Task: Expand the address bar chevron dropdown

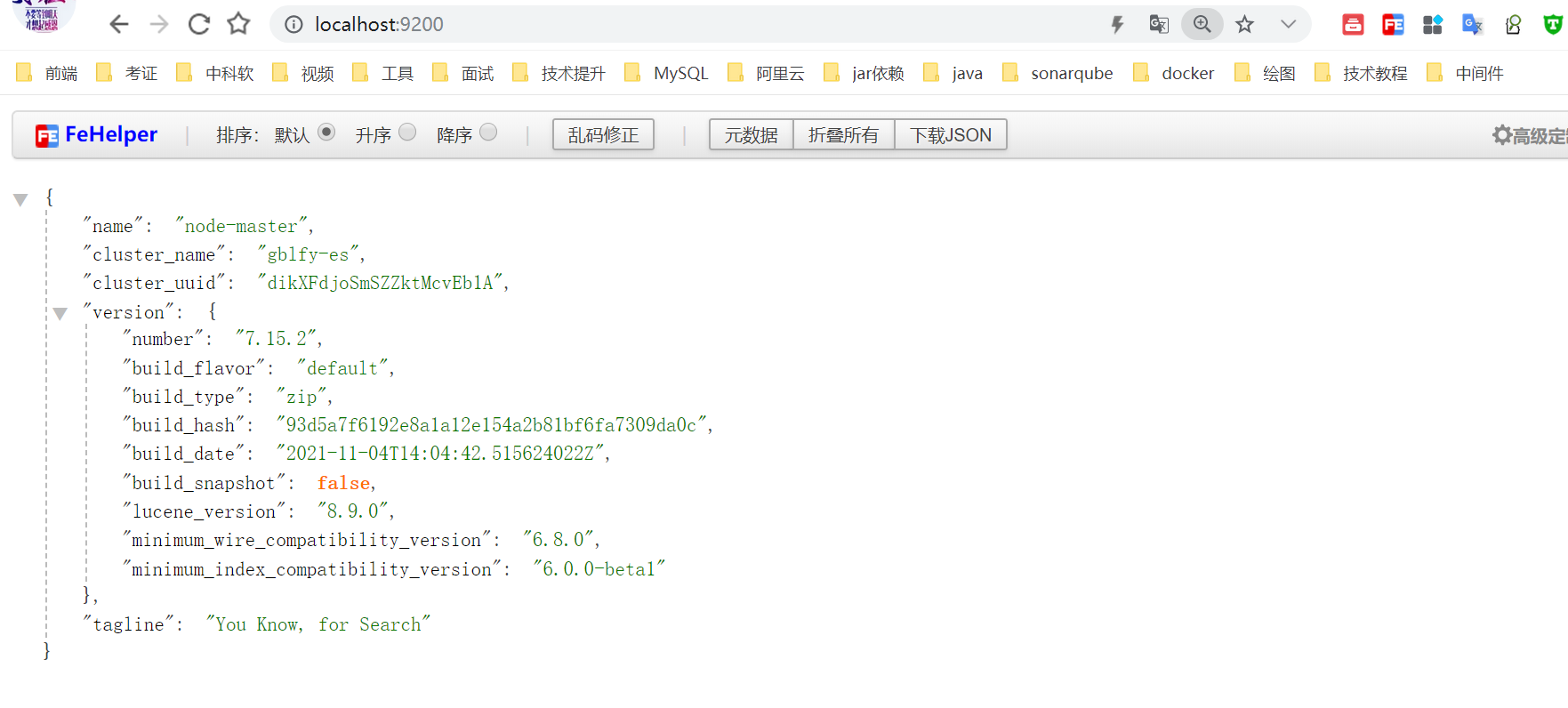Action: point(1288,25)
